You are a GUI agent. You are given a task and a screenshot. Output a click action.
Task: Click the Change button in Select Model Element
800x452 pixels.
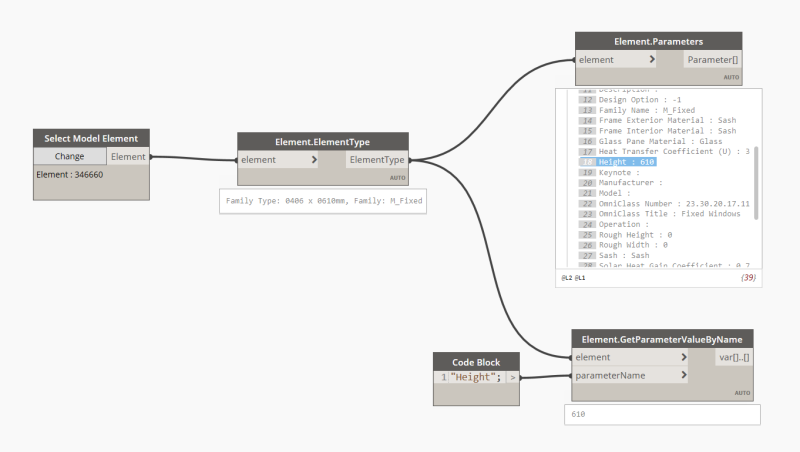pos(70,156)
